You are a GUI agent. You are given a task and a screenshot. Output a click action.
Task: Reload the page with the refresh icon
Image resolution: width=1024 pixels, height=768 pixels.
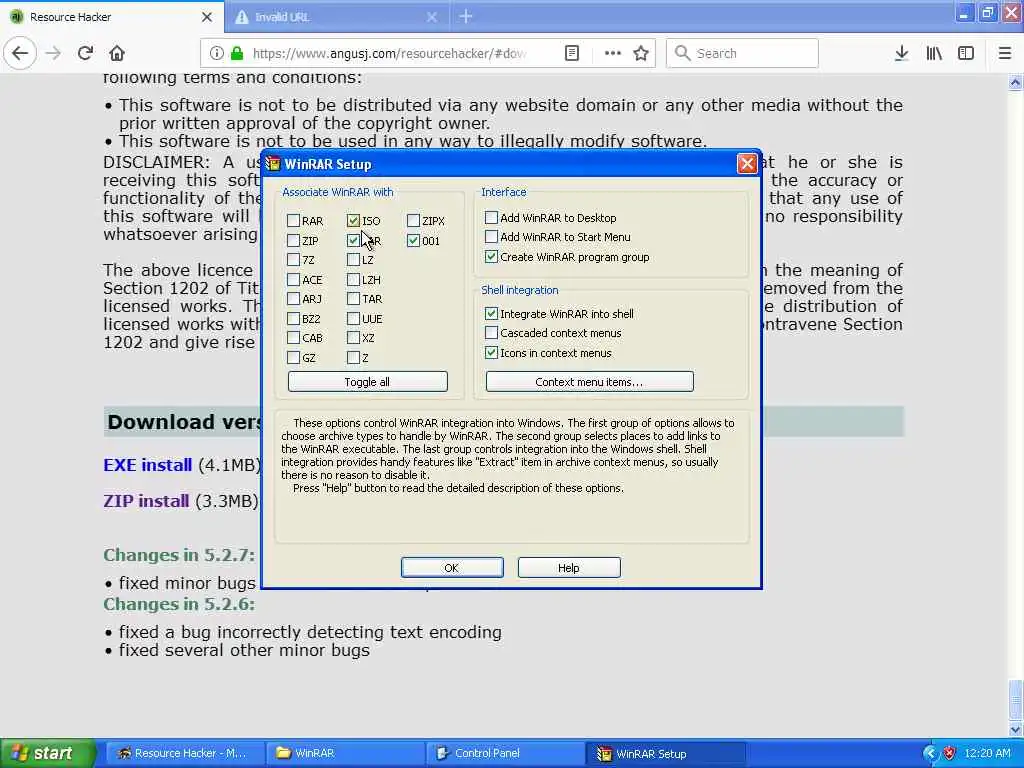85,53
